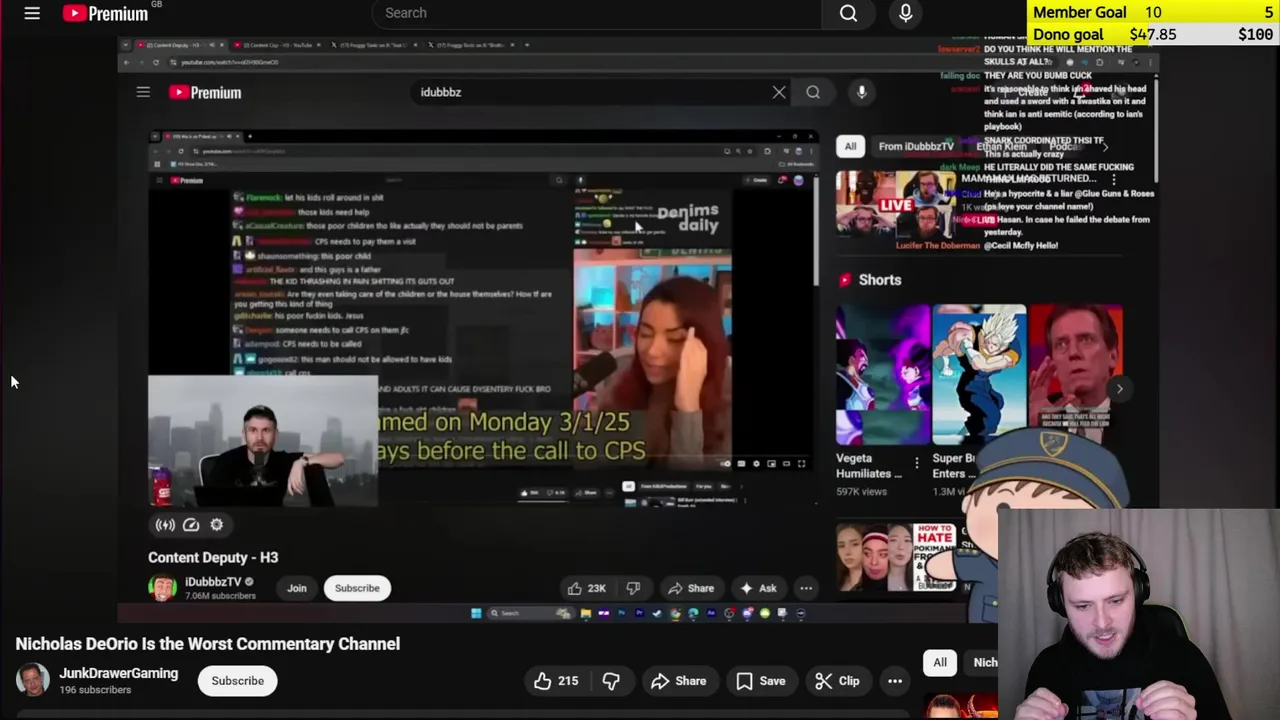Like the video with 215 likes

pyautogui.click(x=555, y=681)
